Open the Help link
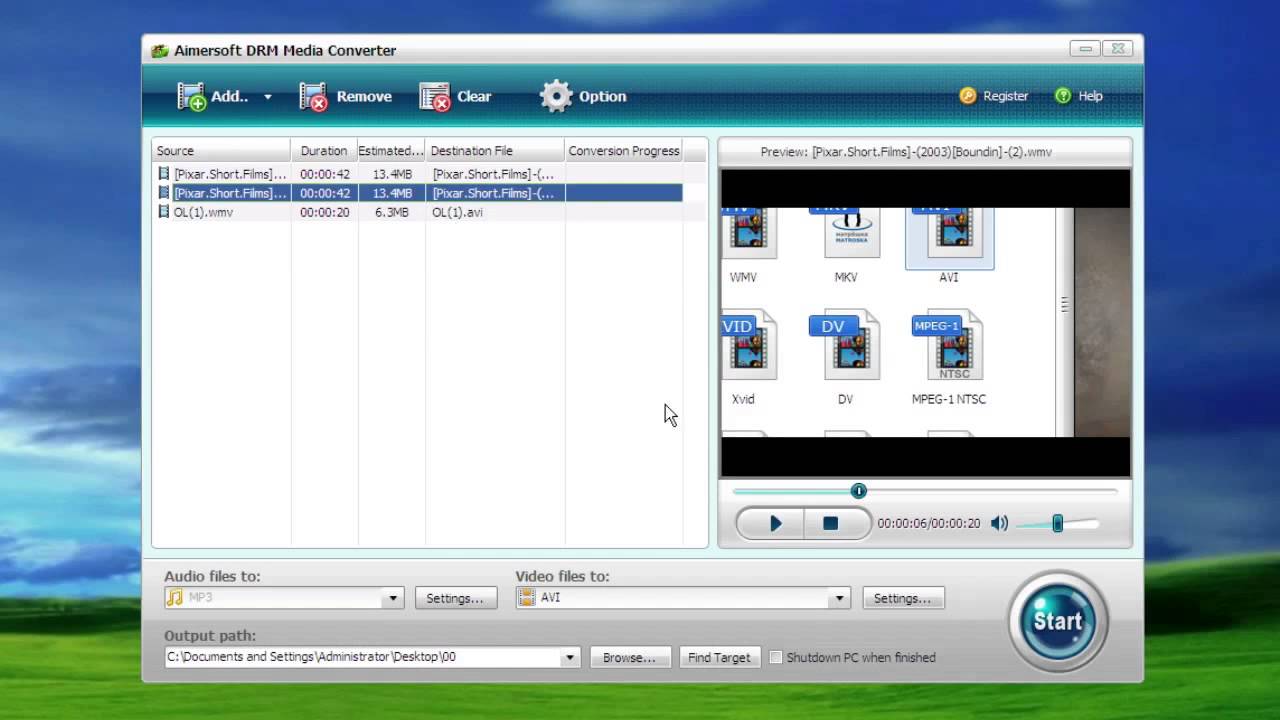 [x=1079, y=96]
